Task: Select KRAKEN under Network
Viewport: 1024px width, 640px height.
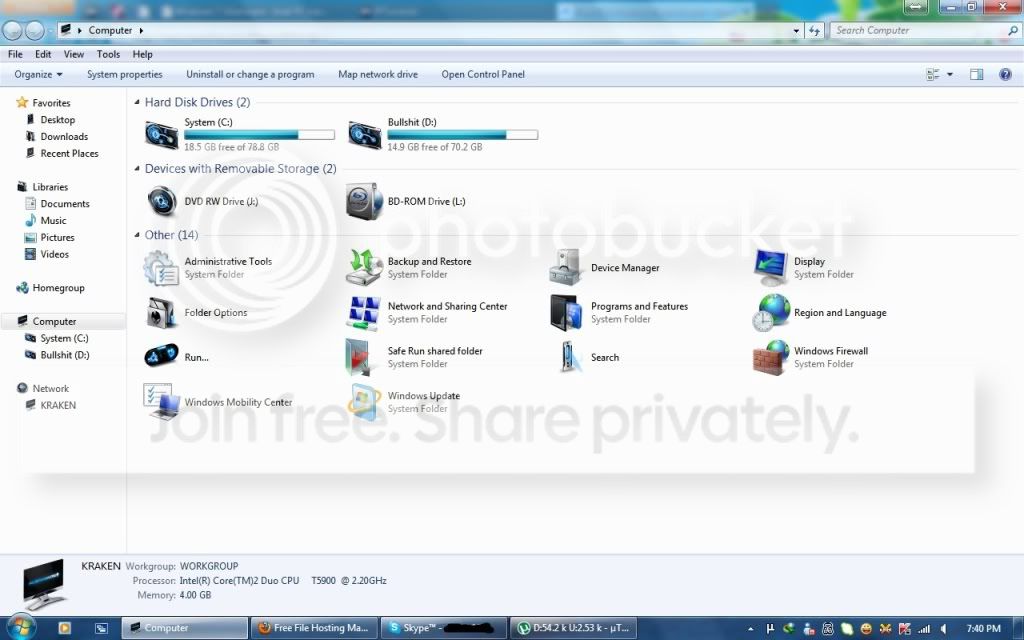Action: (x=58, y=406)
